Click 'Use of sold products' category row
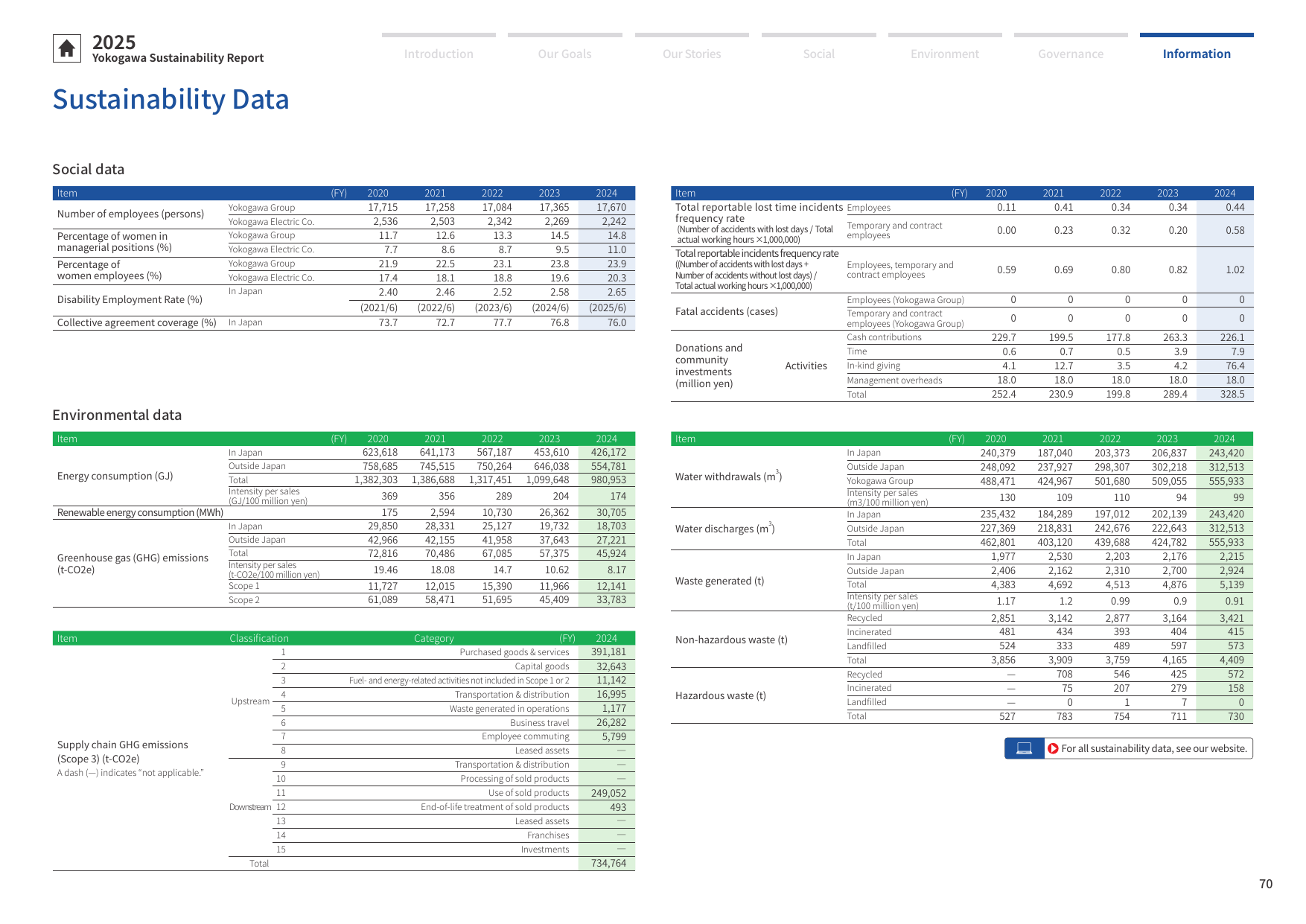Viewport: 1306px width, 924px height. 529,793
